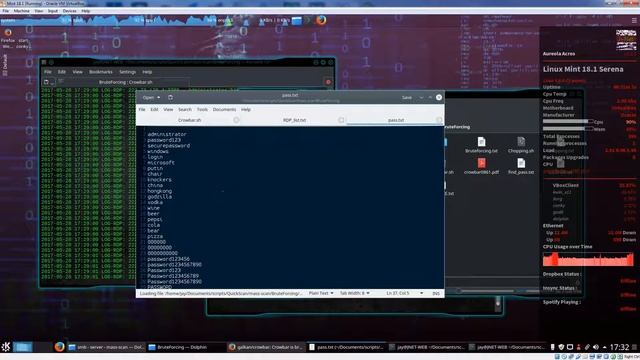Close the pass.txt tab in gedit

[x=439, y=120]
